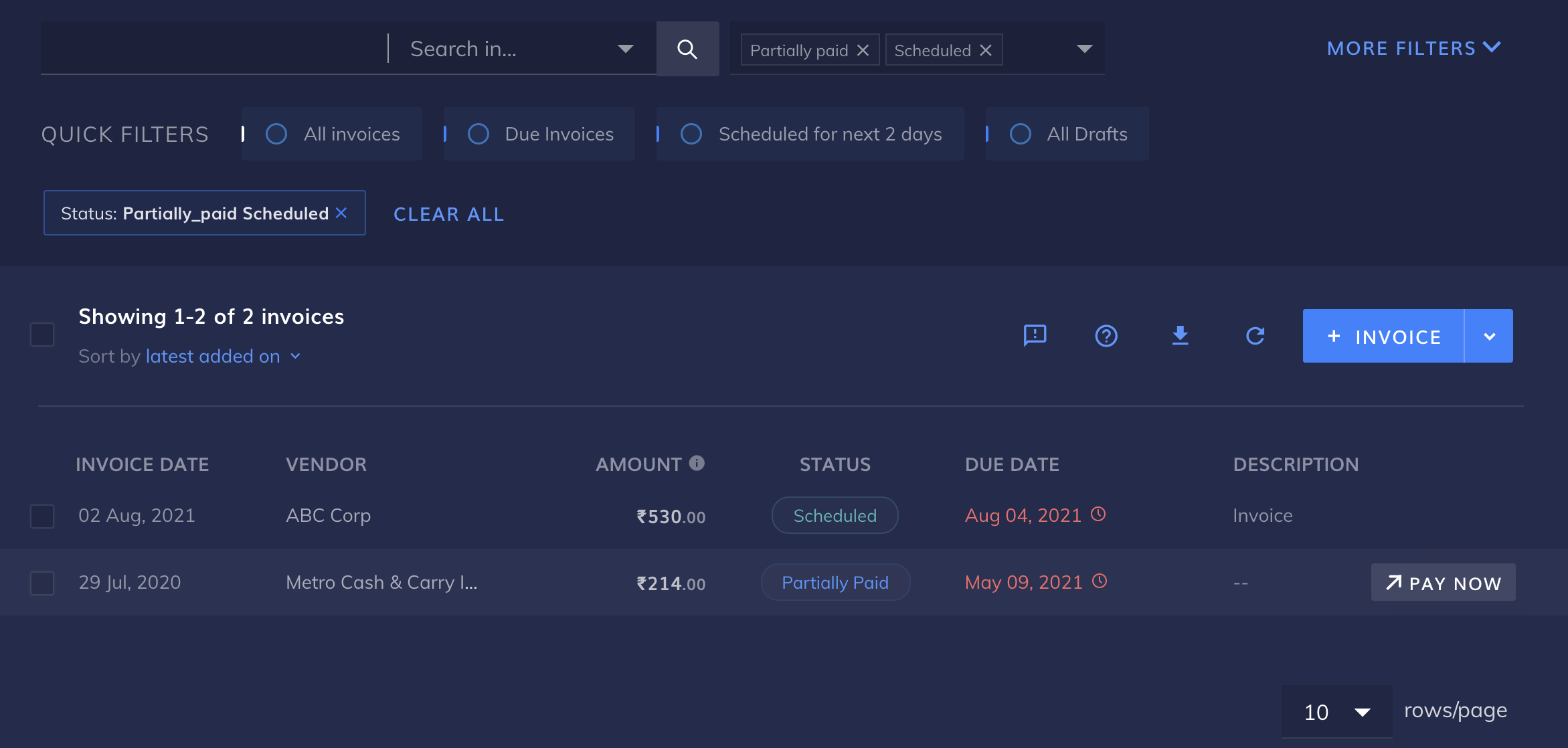1568x748 pixels.
Task: Select Scheduled for next 2 days filter
Action: (810, 134)
